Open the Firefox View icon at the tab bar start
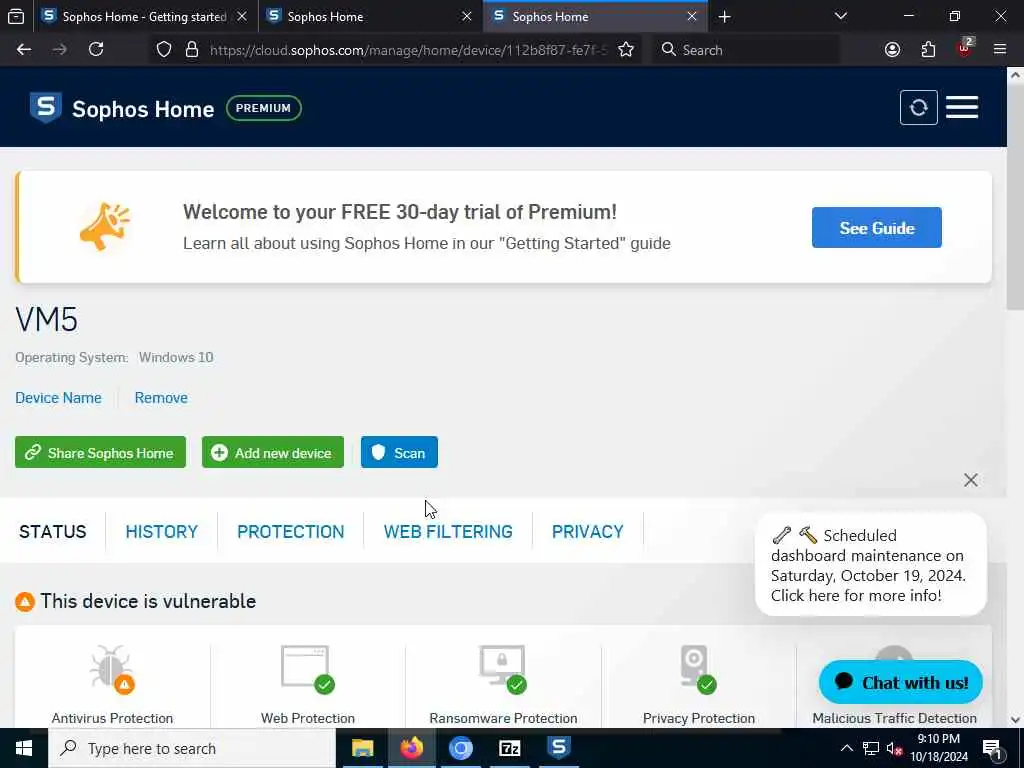The width and height of the screenshot is (1024, 768). [16, 17]
